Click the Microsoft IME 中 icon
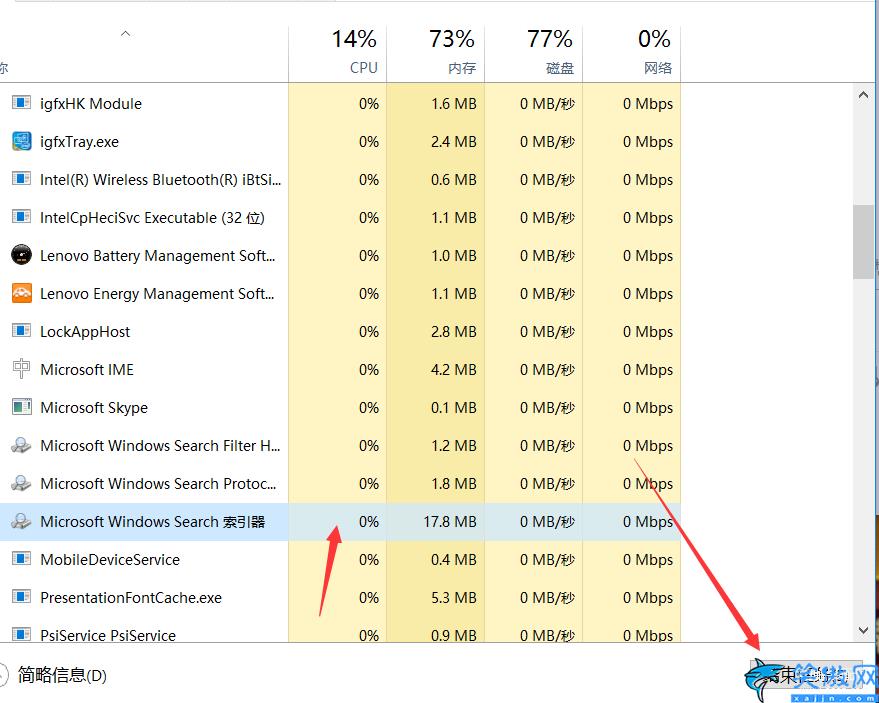879x703 pixels. (x=21, y=369)
